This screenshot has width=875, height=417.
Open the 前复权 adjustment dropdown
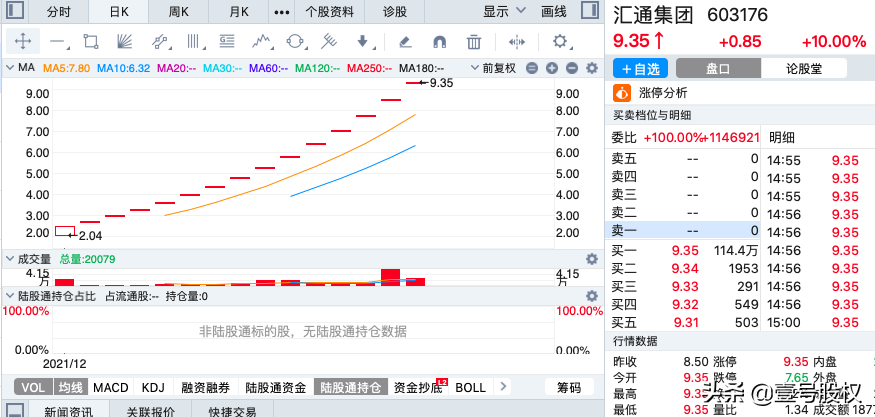coord(493,68)
